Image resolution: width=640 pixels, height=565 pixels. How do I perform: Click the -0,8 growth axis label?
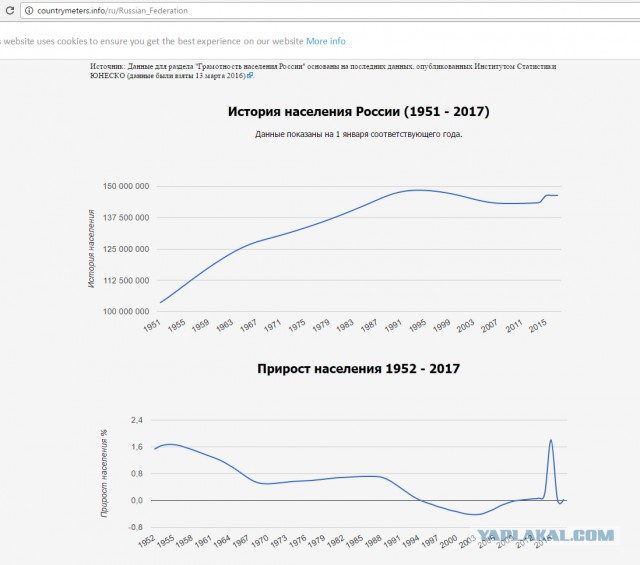pos(136,527)
